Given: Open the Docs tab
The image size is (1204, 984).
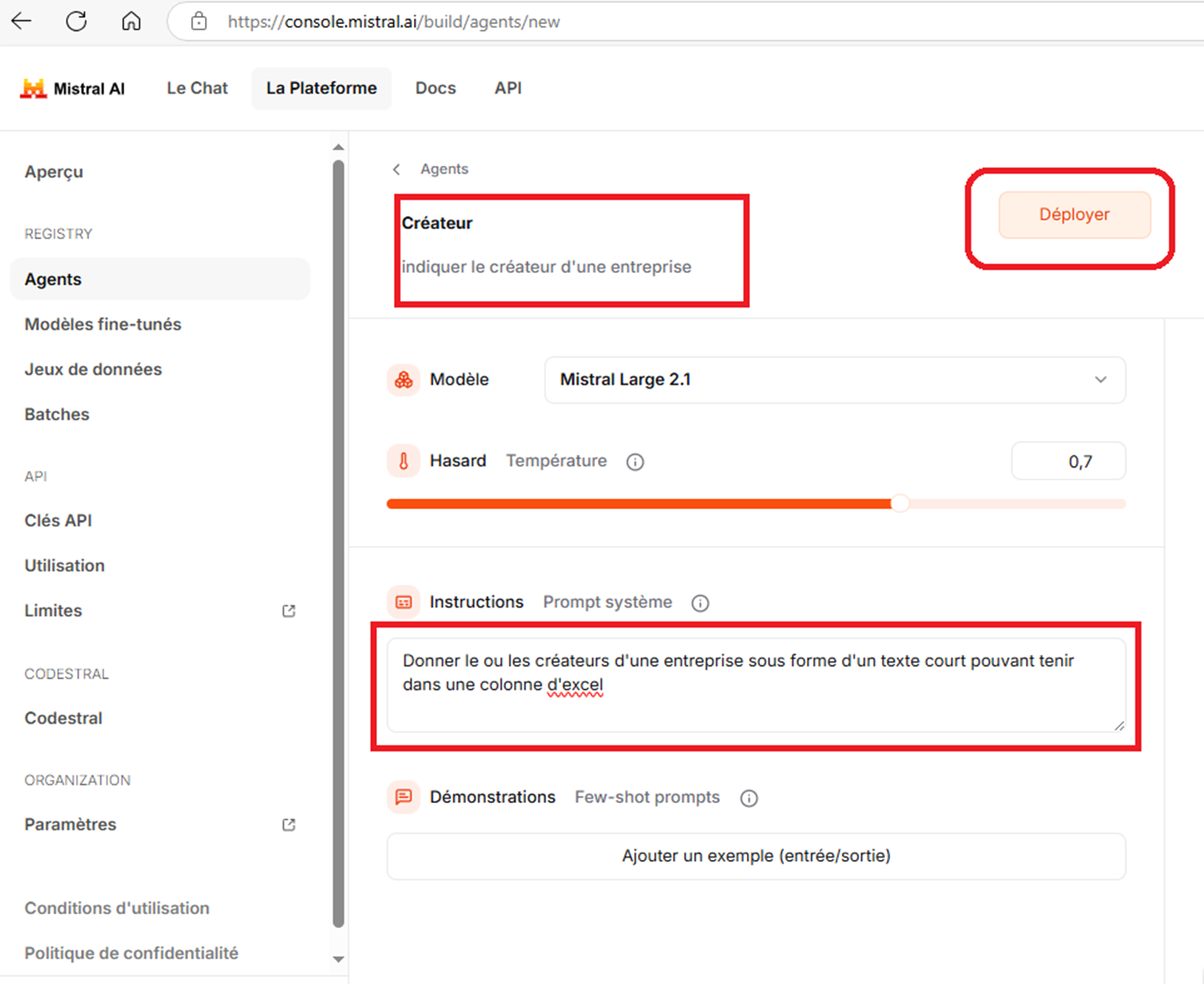Looking at the screenshot, I should coord(435,88).
